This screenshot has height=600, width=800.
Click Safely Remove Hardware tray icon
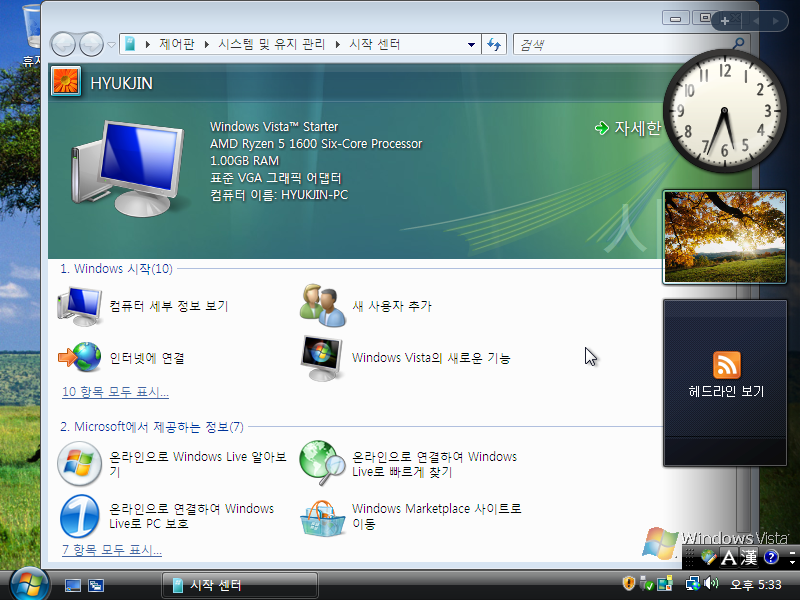click(646, 583)
